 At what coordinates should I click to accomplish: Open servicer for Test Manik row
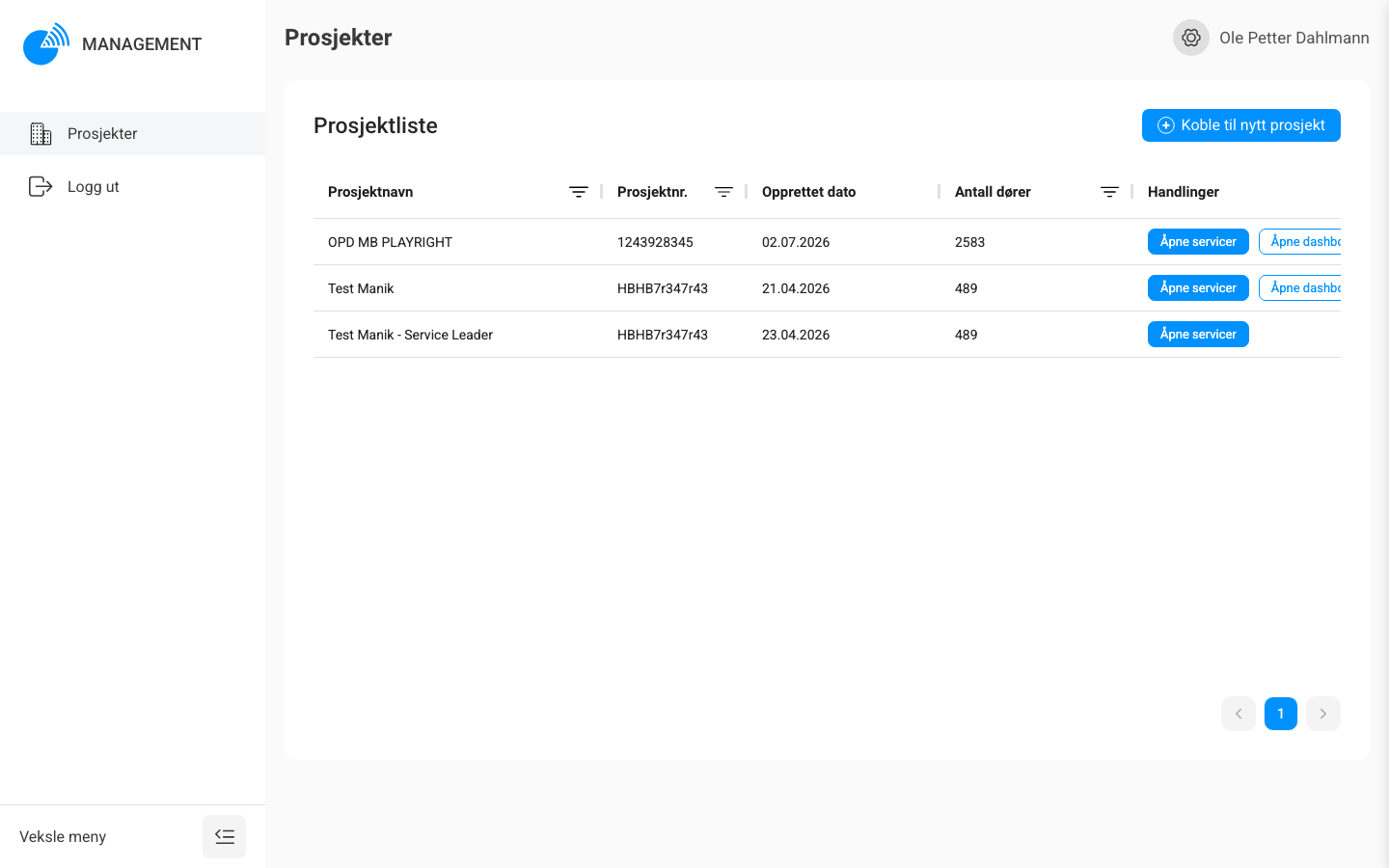[1198, 288]
